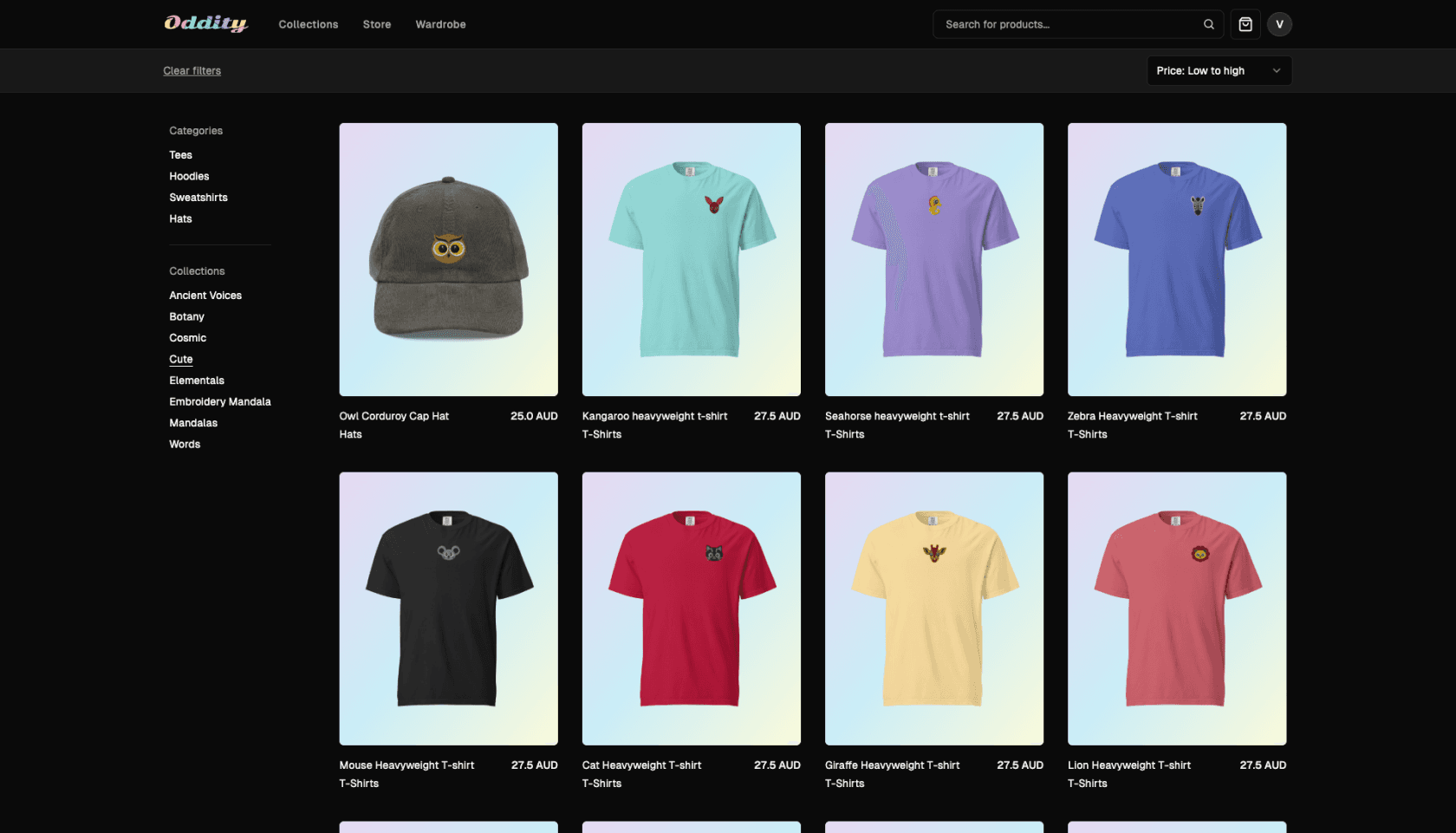Screen dimensions: 1456x833
Task: Open the Ancient Voices collection
Action: coord(205,295)
